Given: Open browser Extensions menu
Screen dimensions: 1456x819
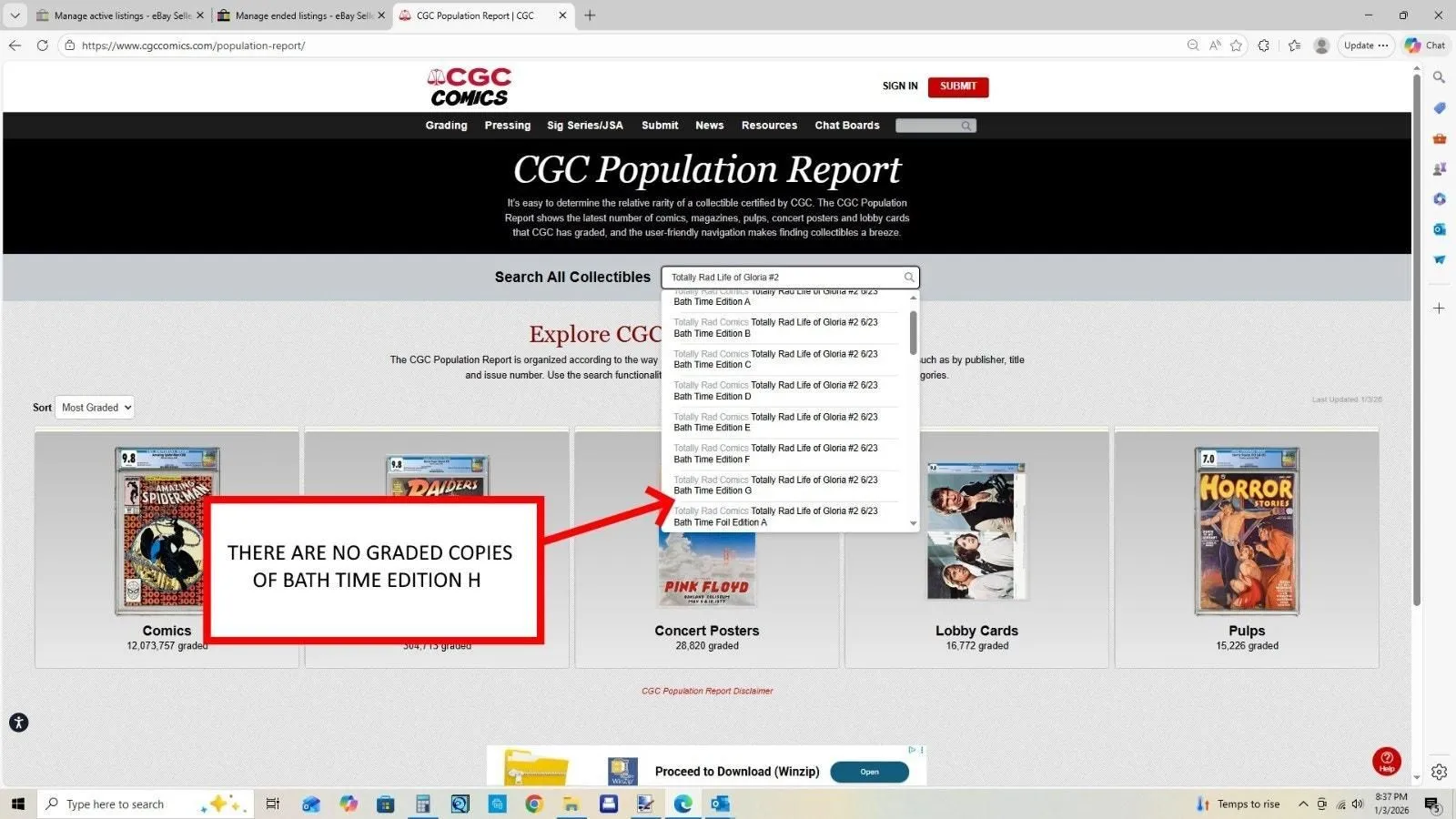Looking at the screenshot, I should tap(1264, 45).
